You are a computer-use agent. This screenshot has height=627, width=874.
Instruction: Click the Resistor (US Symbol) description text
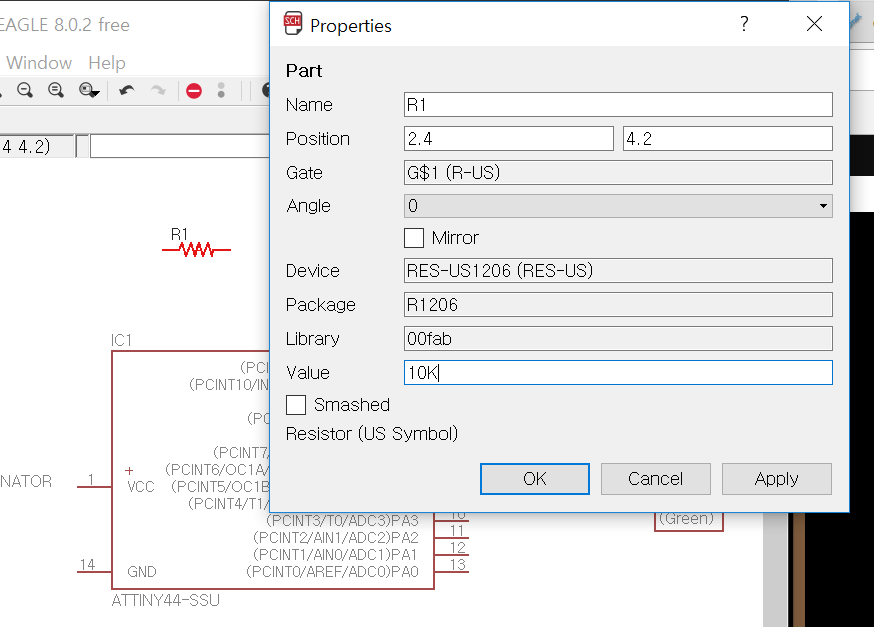(372, 434)
